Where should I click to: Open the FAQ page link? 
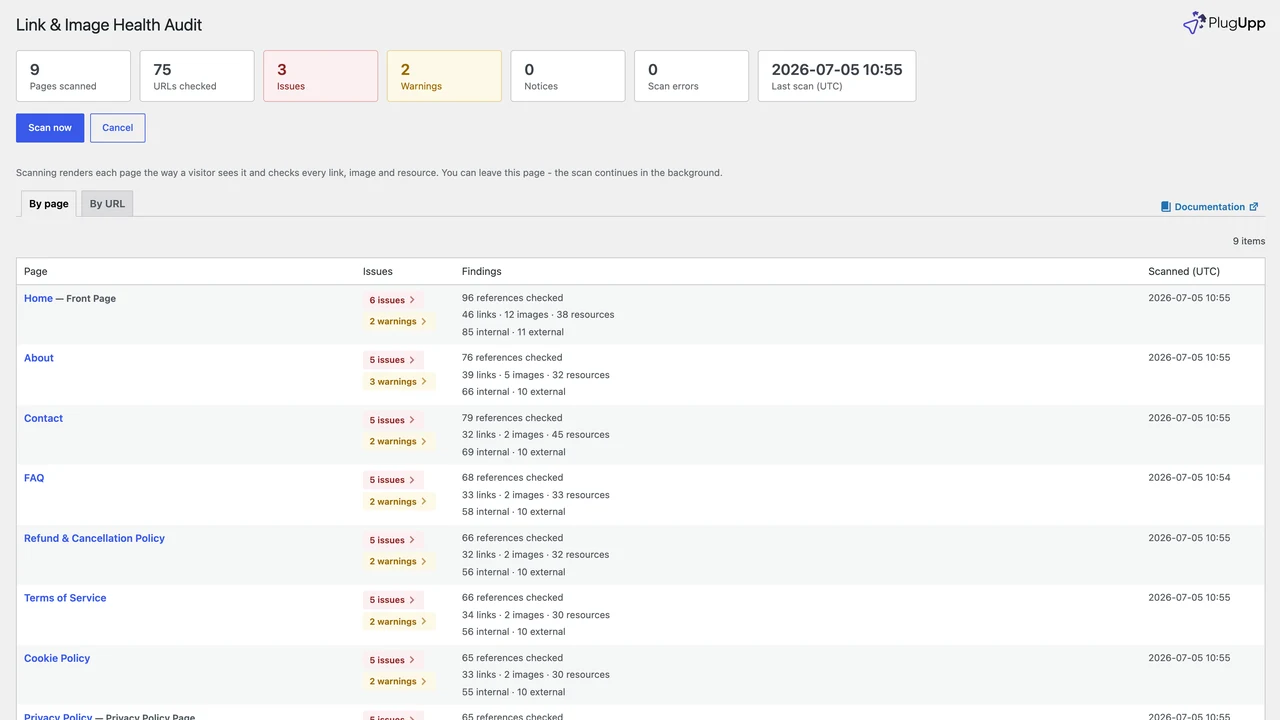[x=34, y=478]
